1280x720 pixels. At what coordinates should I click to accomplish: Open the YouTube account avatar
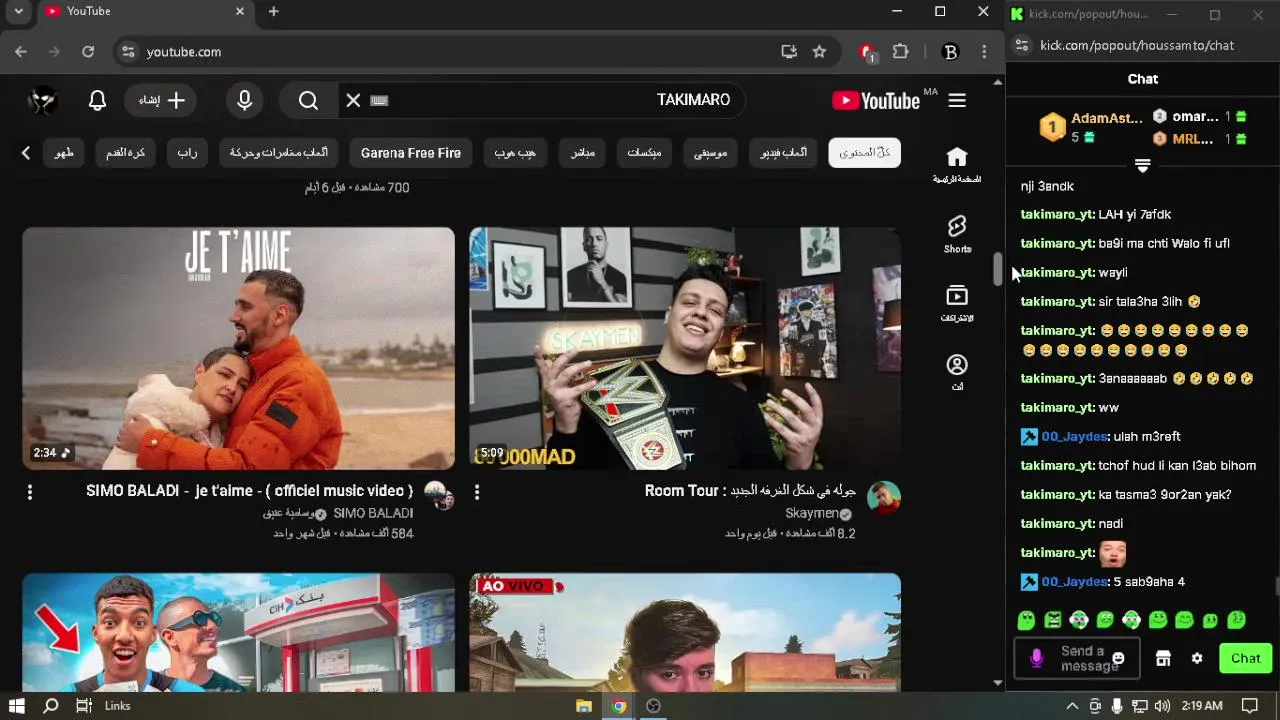point(43,100)
